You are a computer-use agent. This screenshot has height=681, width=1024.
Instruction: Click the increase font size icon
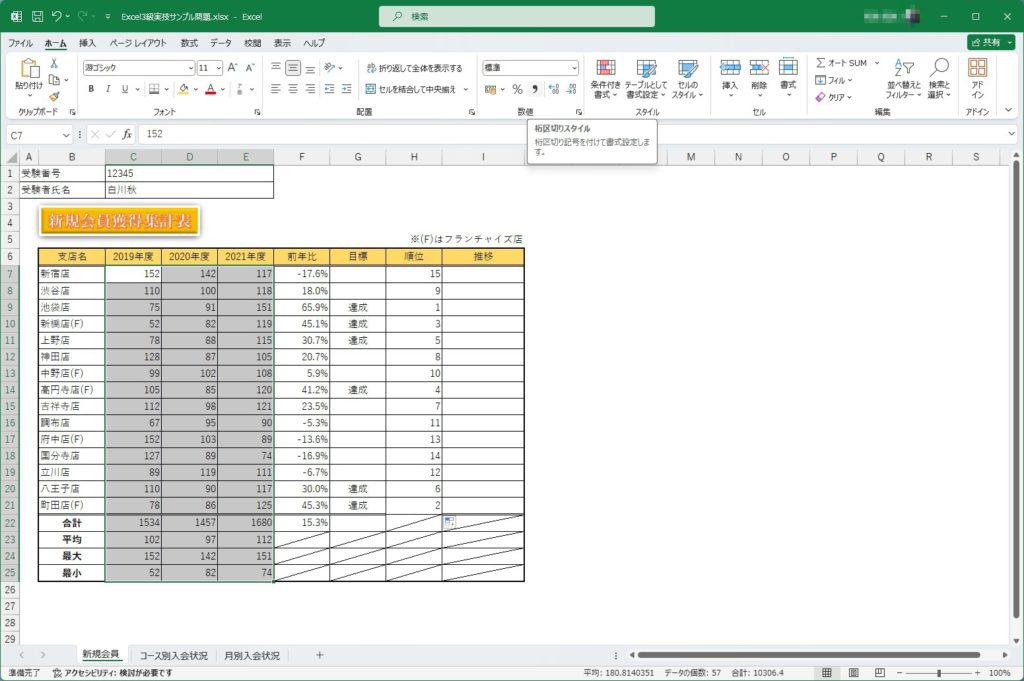tap(232, 68)
